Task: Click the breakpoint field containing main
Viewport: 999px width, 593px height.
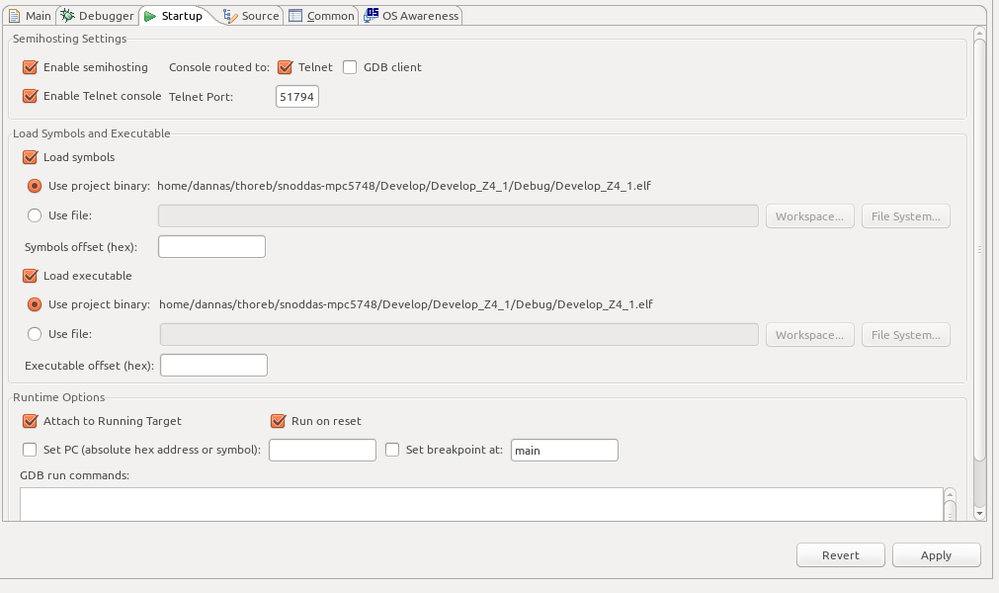Action: click(x=564, y=450)
